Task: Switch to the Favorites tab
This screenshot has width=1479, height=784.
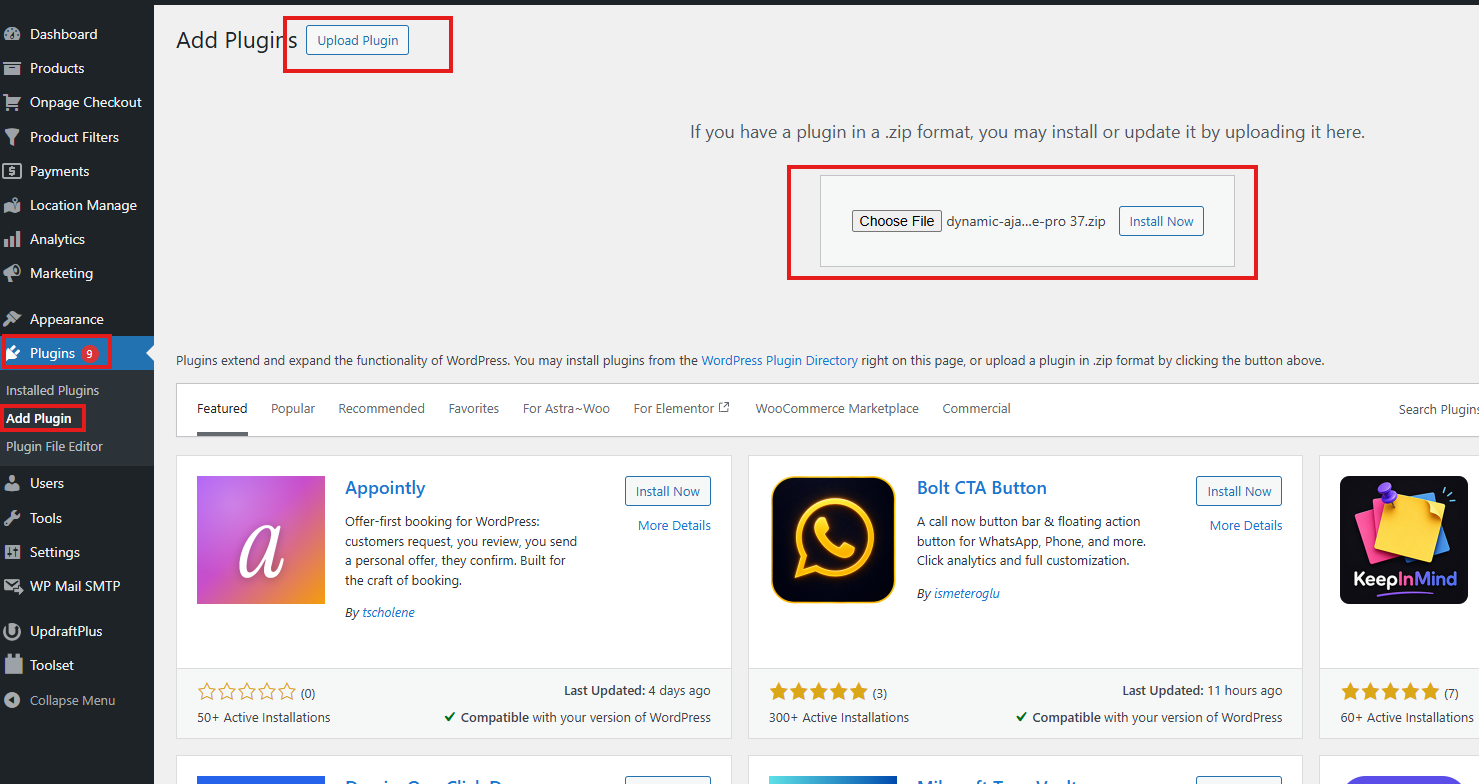Action: [474, 408]
